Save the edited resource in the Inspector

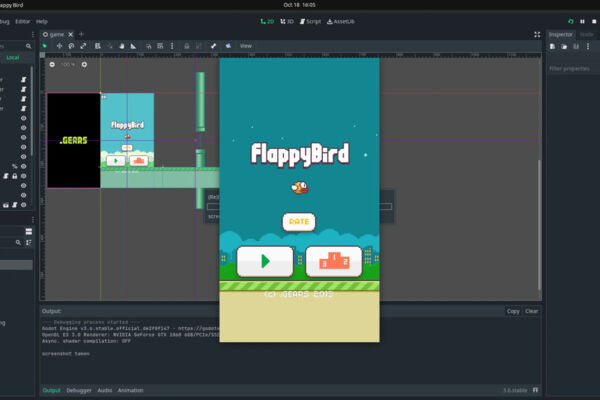coord(576,47)
